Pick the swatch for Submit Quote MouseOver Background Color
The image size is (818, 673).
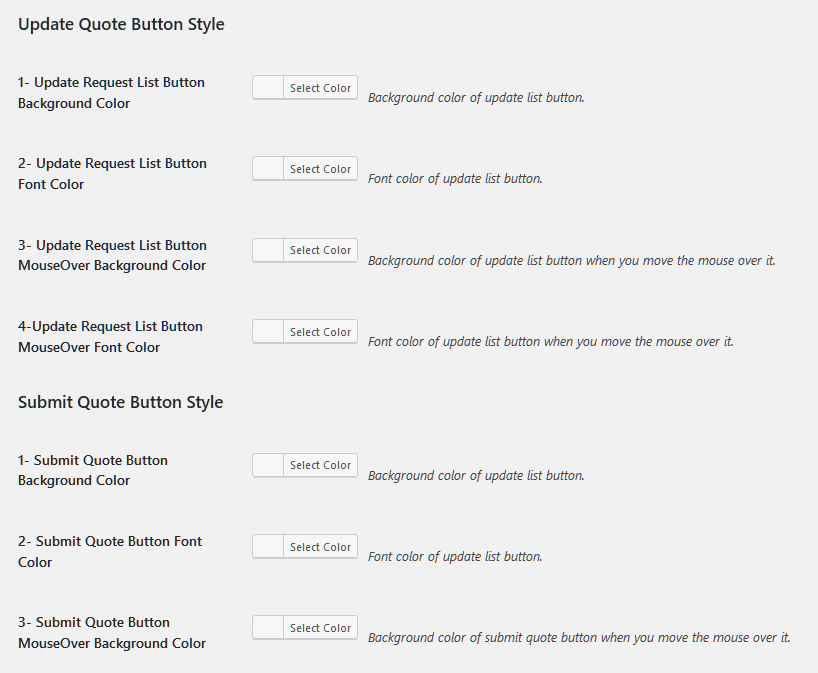coord(268,628)
